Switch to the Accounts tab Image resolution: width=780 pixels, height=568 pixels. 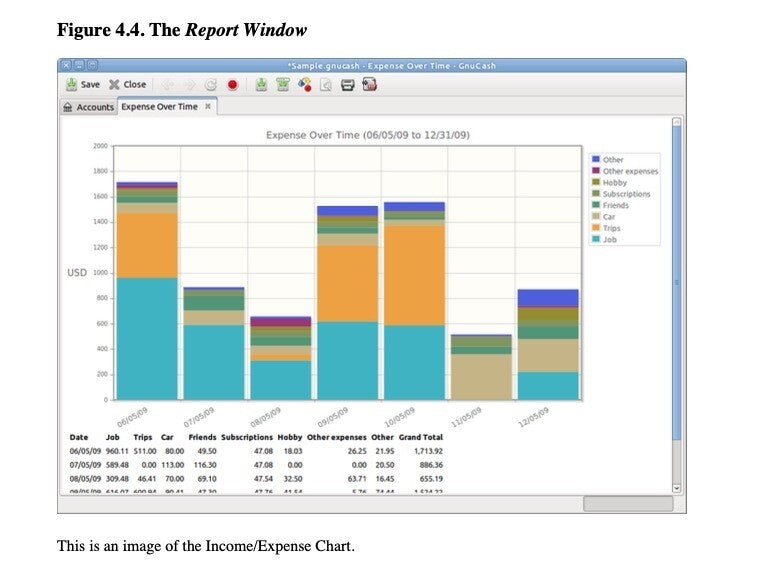click(89, 107)
